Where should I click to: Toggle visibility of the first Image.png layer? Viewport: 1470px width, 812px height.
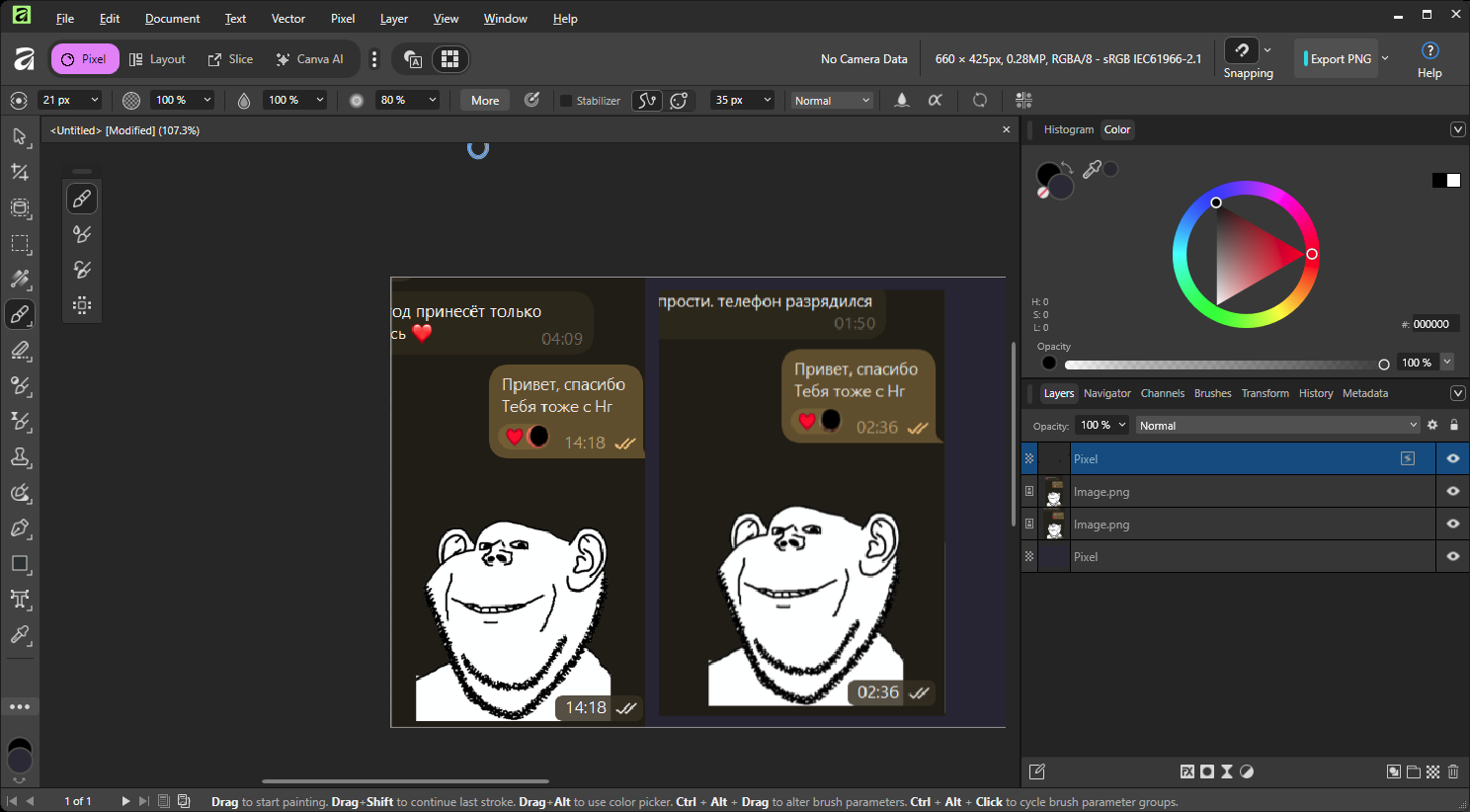(x=1452, y=491)
